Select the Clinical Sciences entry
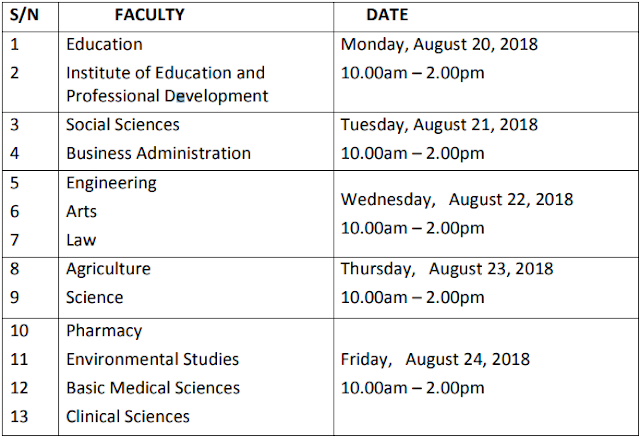This screenshot has height=437, width=640. [128, 416]
